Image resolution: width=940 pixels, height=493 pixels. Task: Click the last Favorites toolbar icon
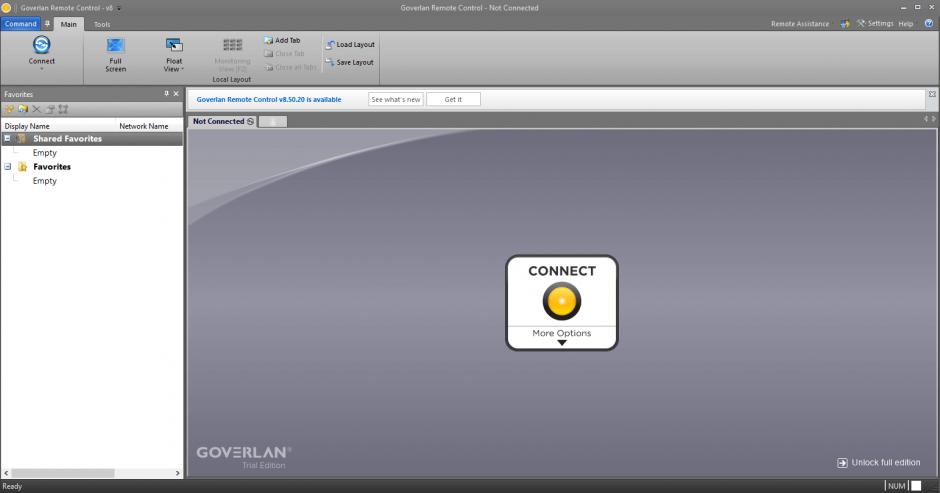coord(63,109)
